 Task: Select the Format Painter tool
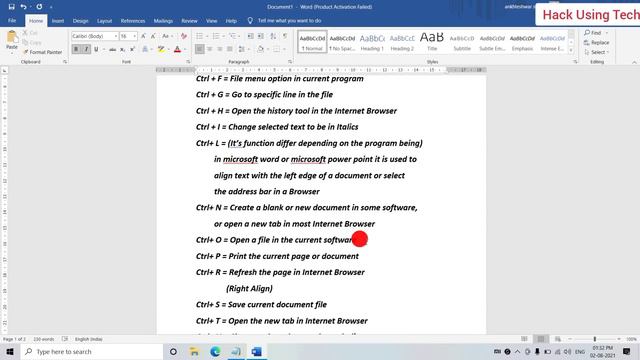pyautogui.click(x=42, y=52)
